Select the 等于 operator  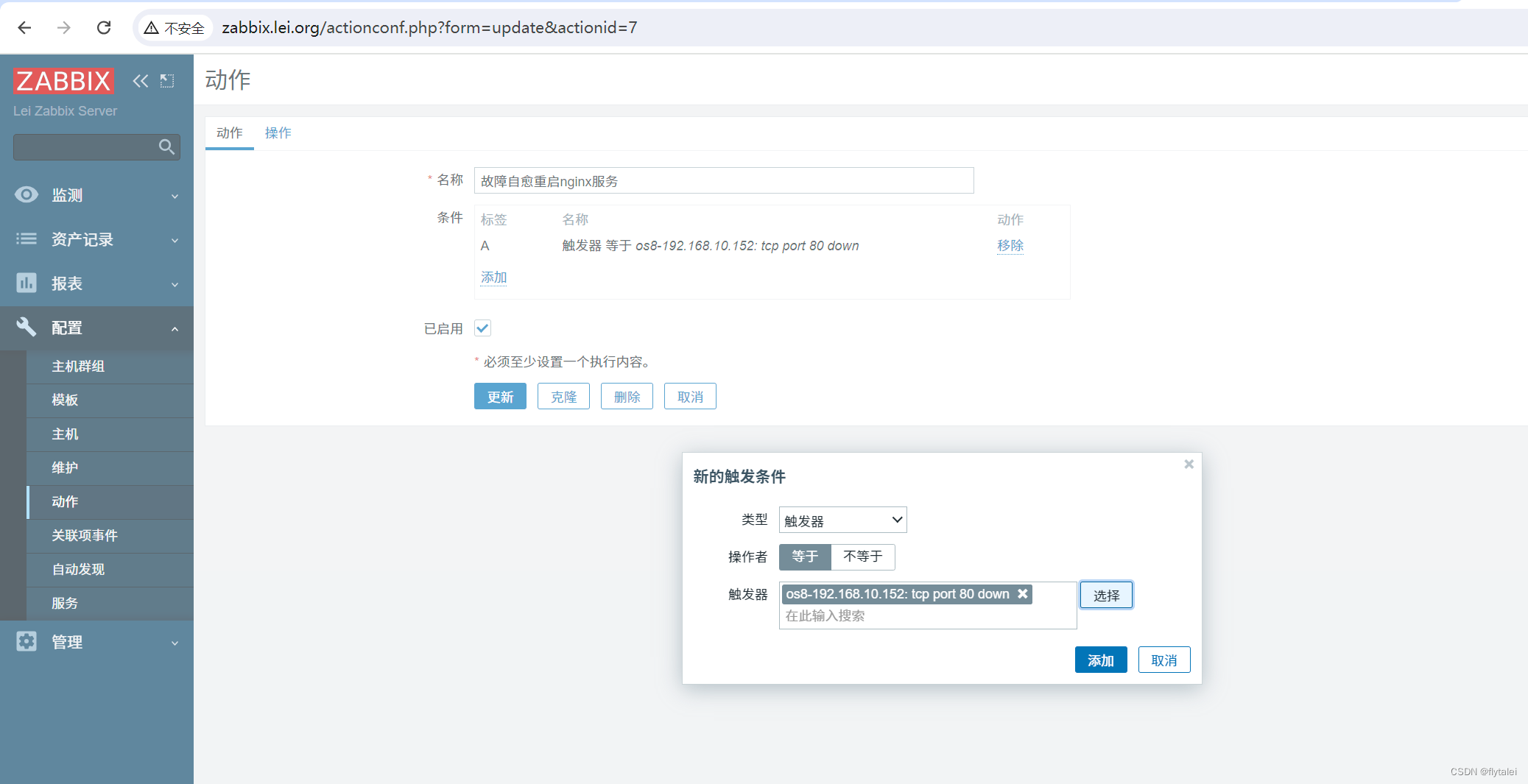click(x=805, y=557)
